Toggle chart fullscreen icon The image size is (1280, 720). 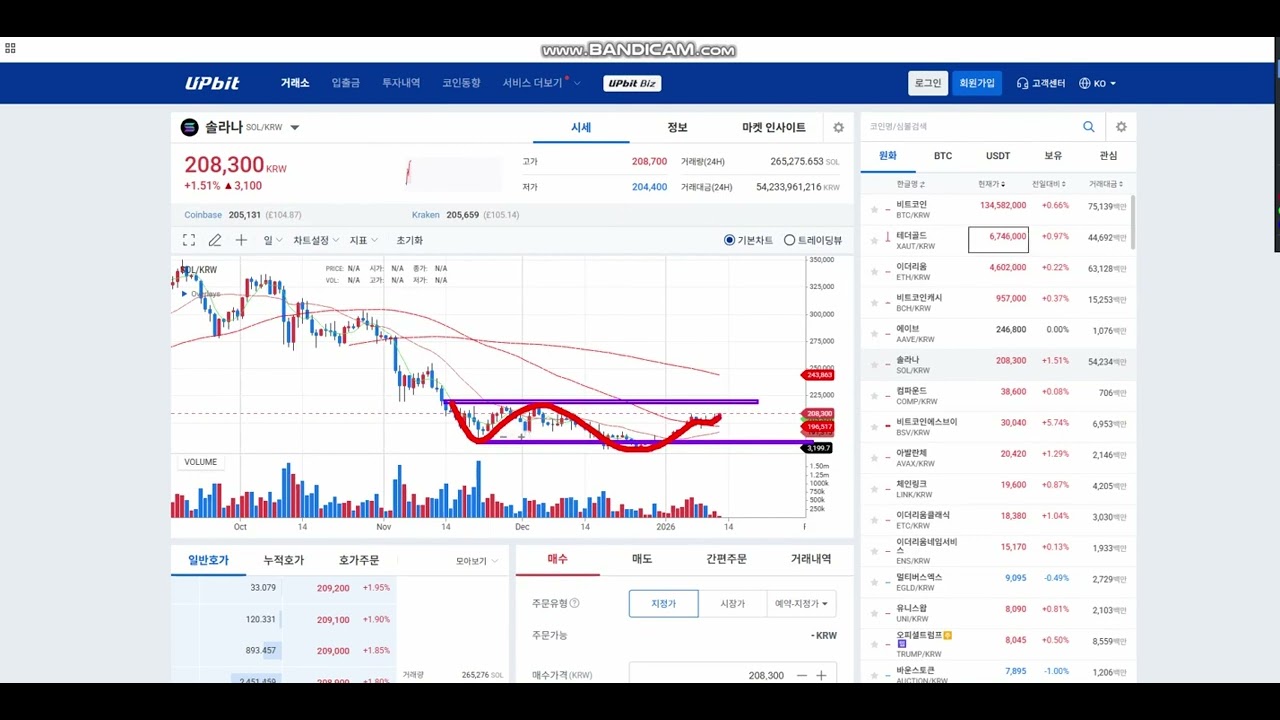pyautogui.click(x=189, y=240)
